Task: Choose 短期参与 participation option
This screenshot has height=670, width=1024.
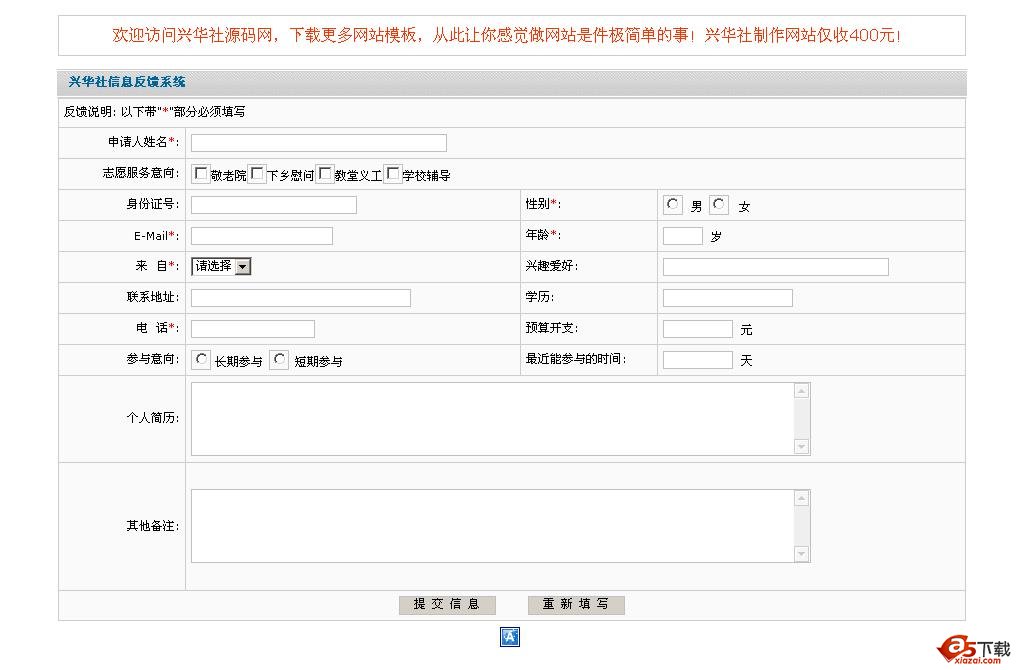Action: (279, 360)
